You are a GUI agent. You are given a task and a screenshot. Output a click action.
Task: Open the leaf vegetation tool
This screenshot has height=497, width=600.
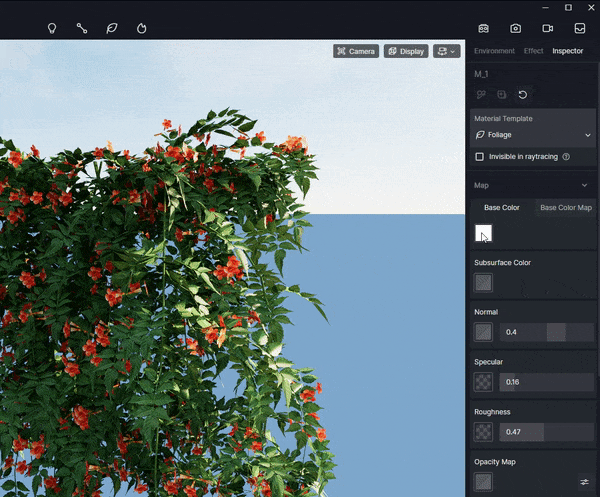pos(112,28)
